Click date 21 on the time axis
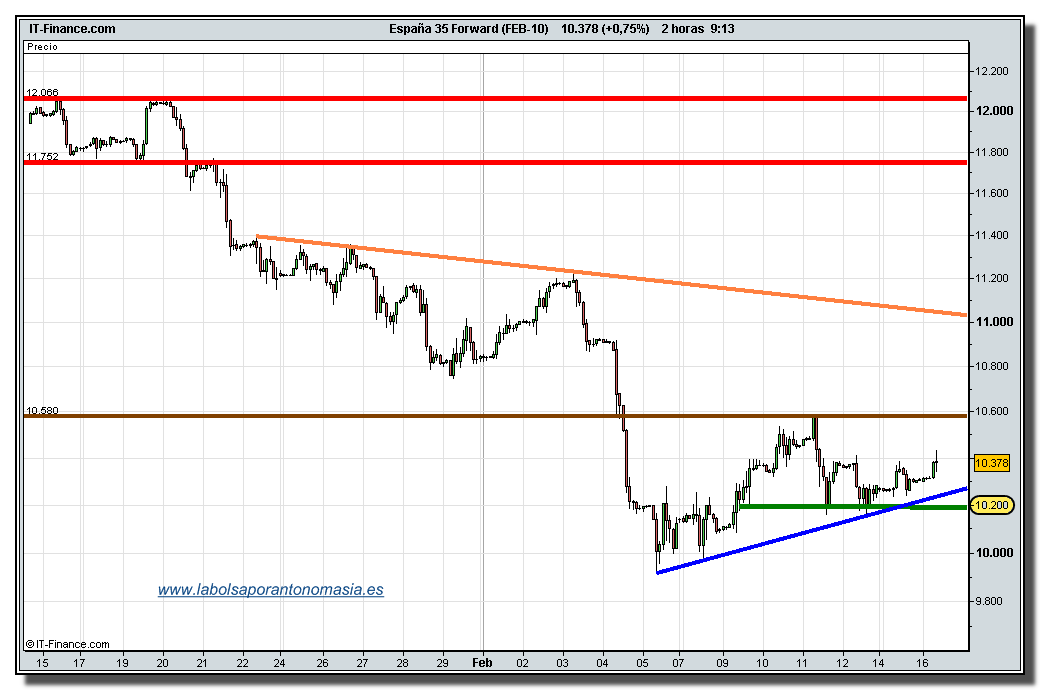 (202, 662)
